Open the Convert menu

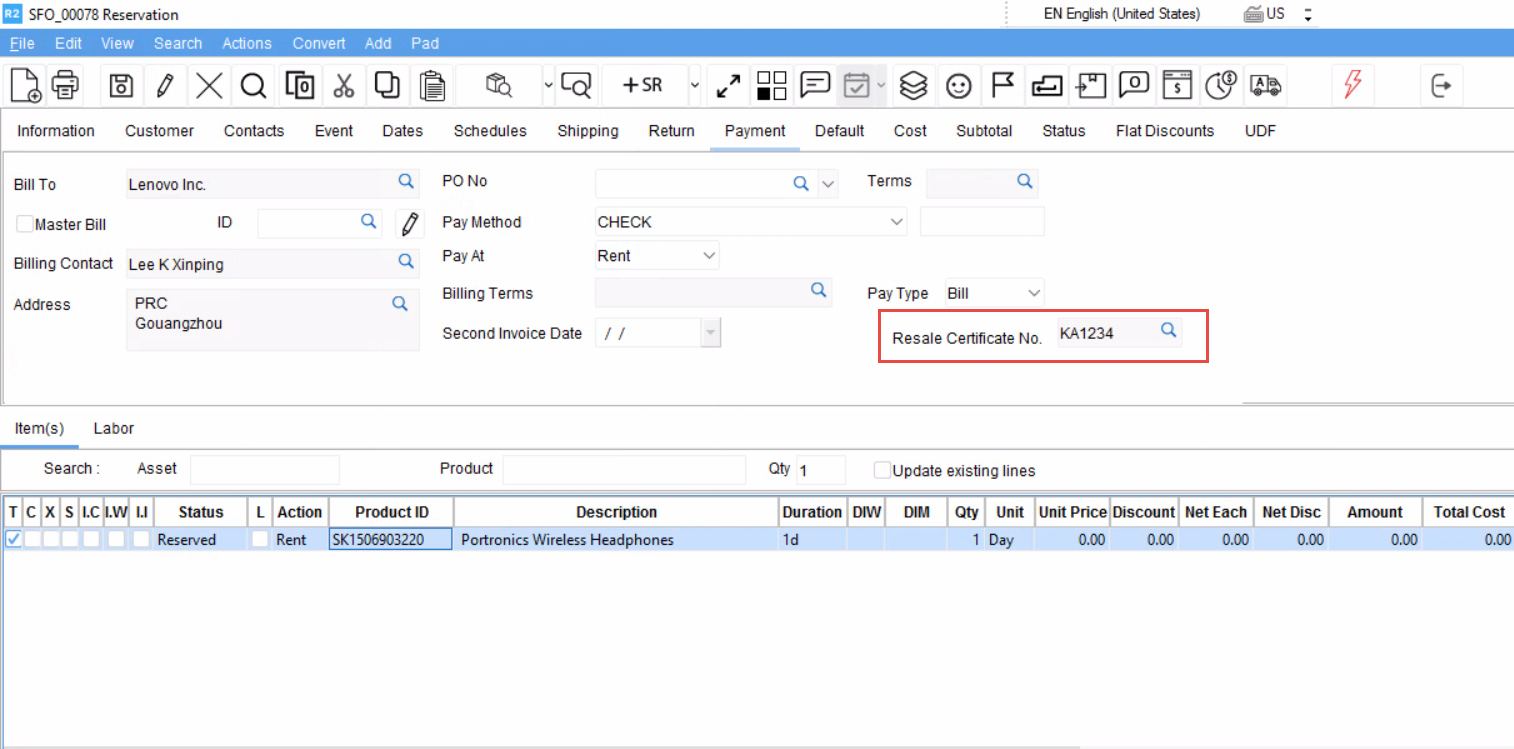(x=319, y=43)
